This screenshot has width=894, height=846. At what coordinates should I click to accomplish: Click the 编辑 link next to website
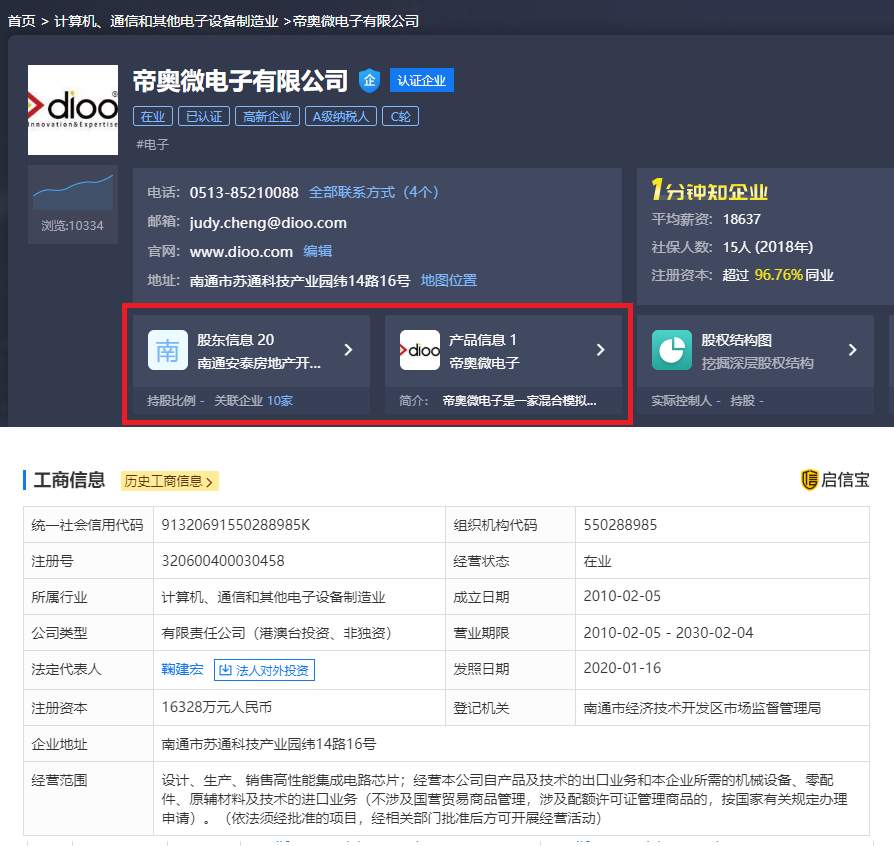click(x=318, y=251)
